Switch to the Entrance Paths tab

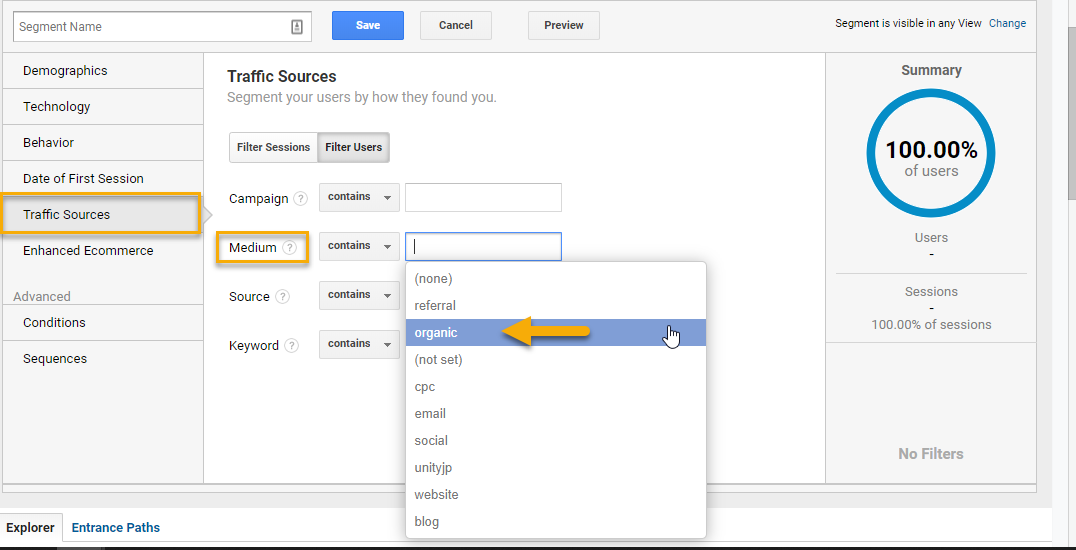point(116,528)
